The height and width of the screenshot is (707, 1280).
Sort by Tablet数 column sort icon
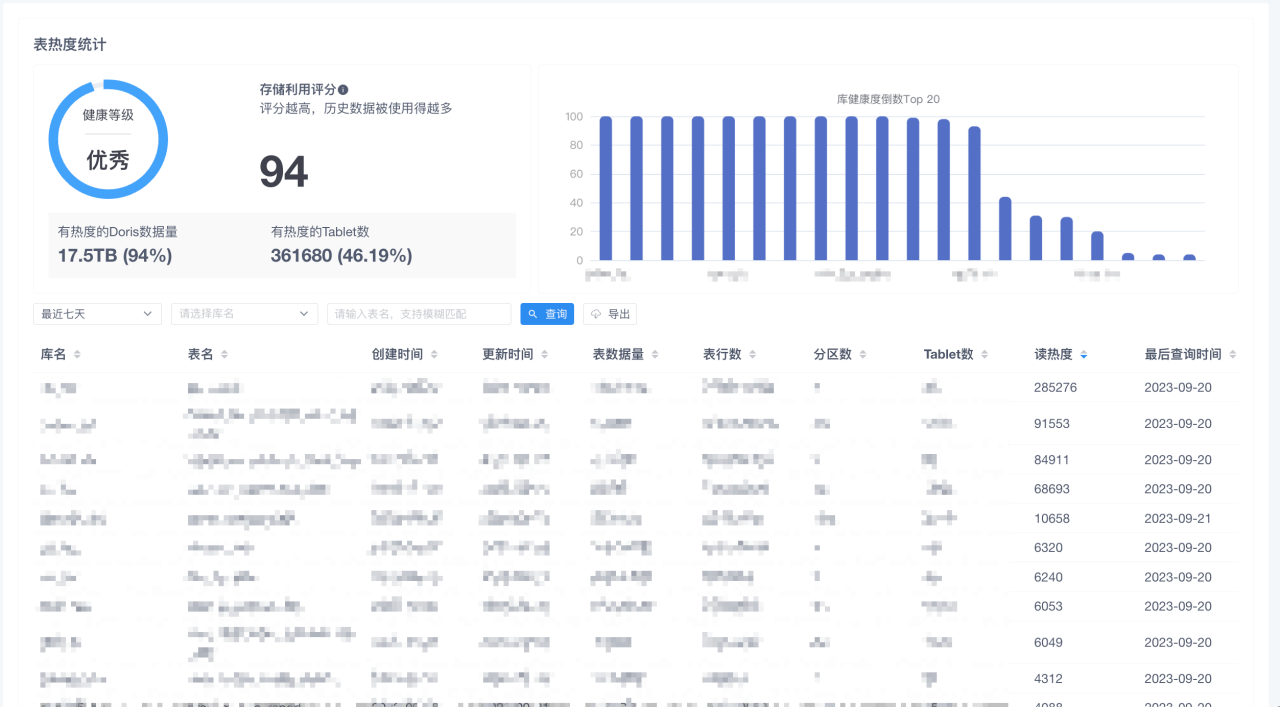coord(984,355)
